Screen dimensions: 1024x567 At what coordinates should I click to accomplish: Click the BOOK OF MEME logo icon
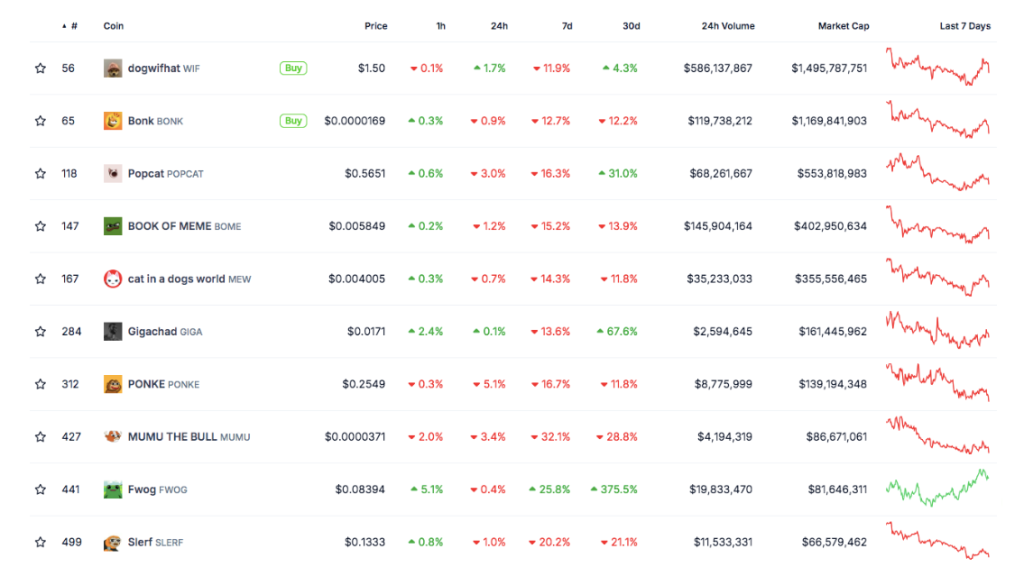point(113,226)
